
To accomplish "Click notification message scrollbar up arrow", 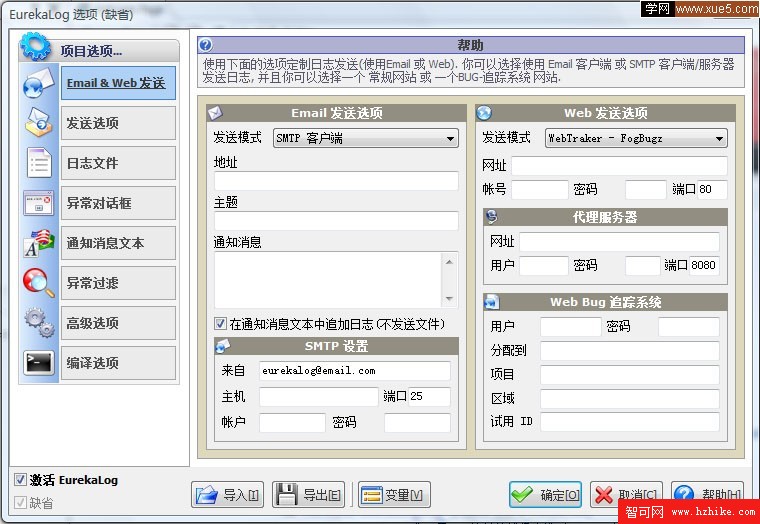I will tap(449, 262).
